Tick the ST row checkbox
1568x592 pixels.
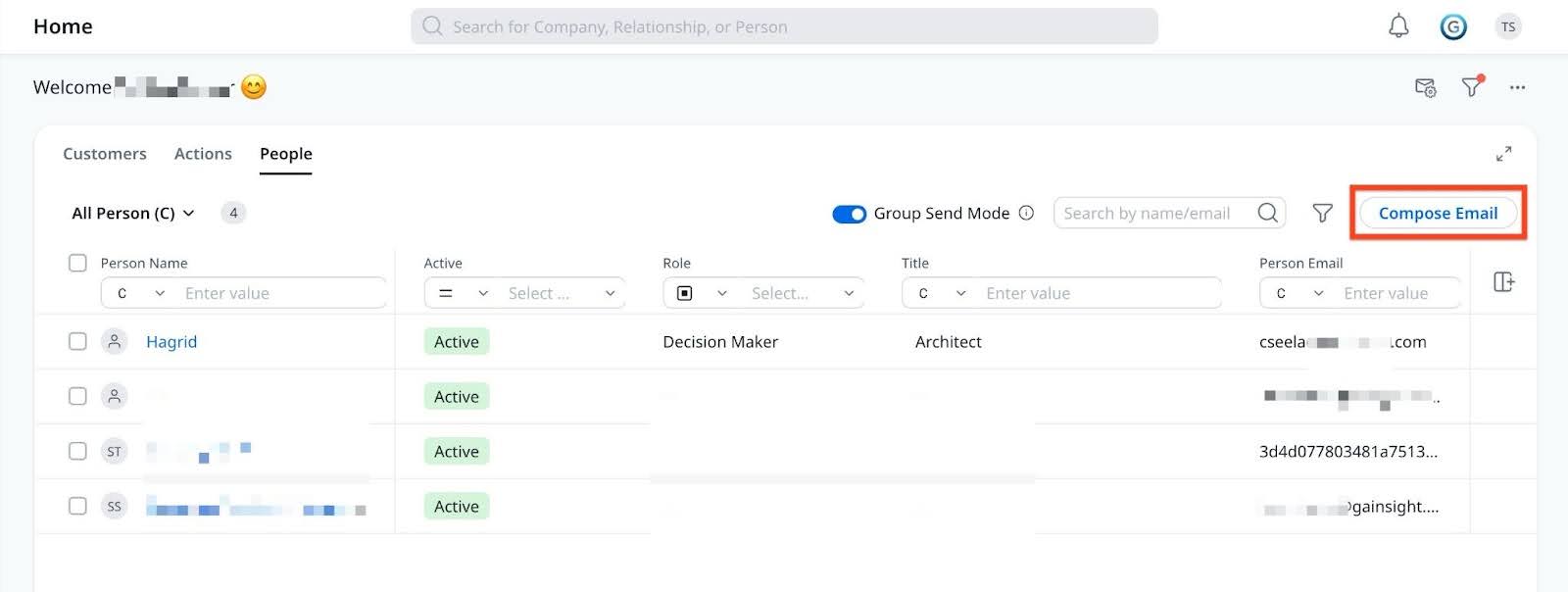point(77,451)
